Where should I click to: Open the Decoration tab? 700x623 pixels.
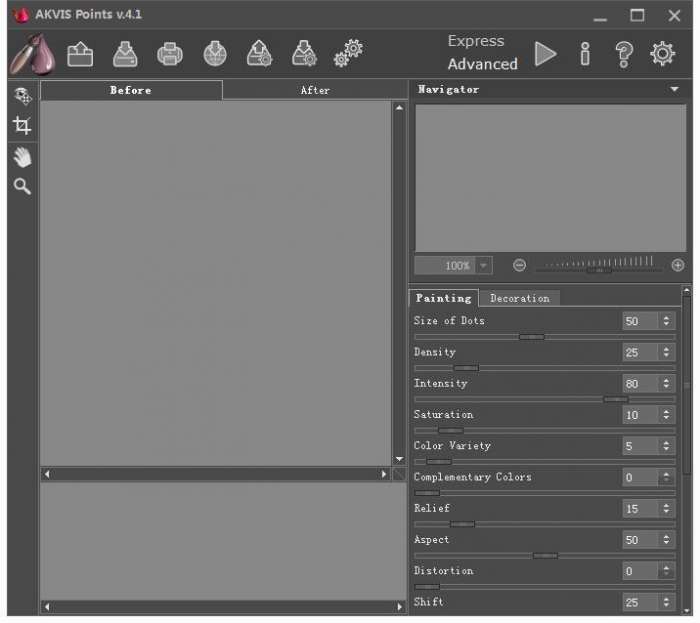tap(520, 298)
